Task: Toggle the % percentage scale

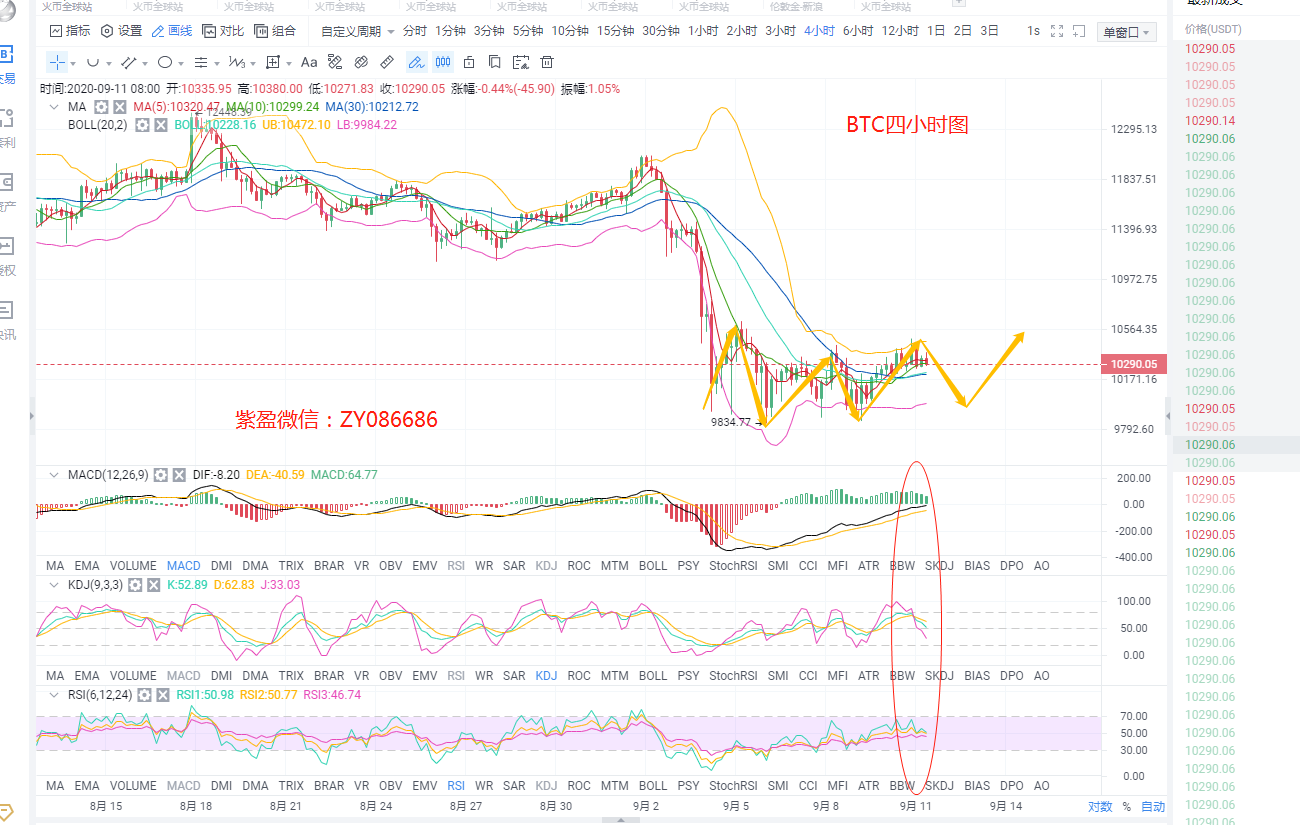Action: [x=1126, y=806]
